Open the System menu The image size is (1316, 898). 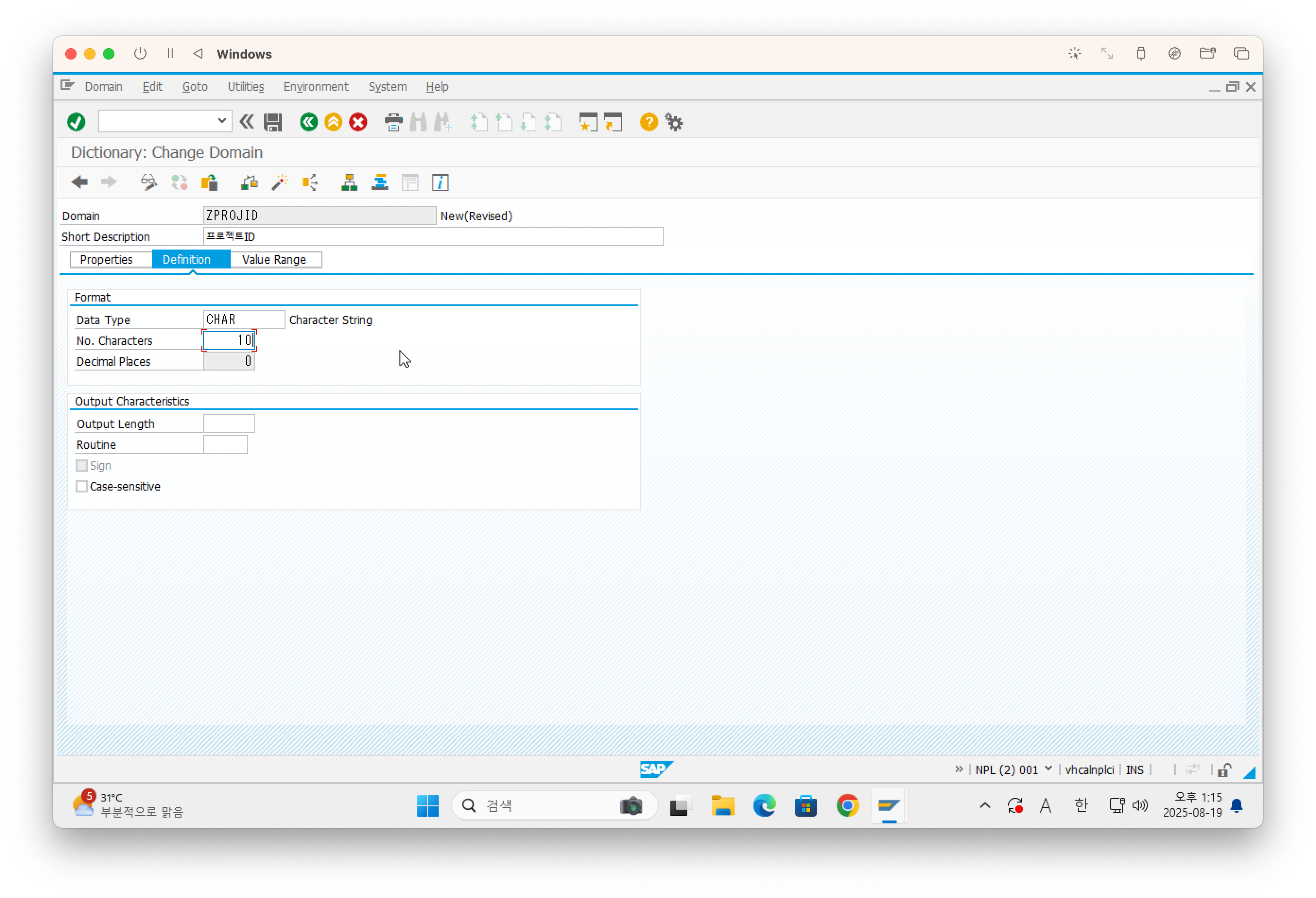point(387,86)
